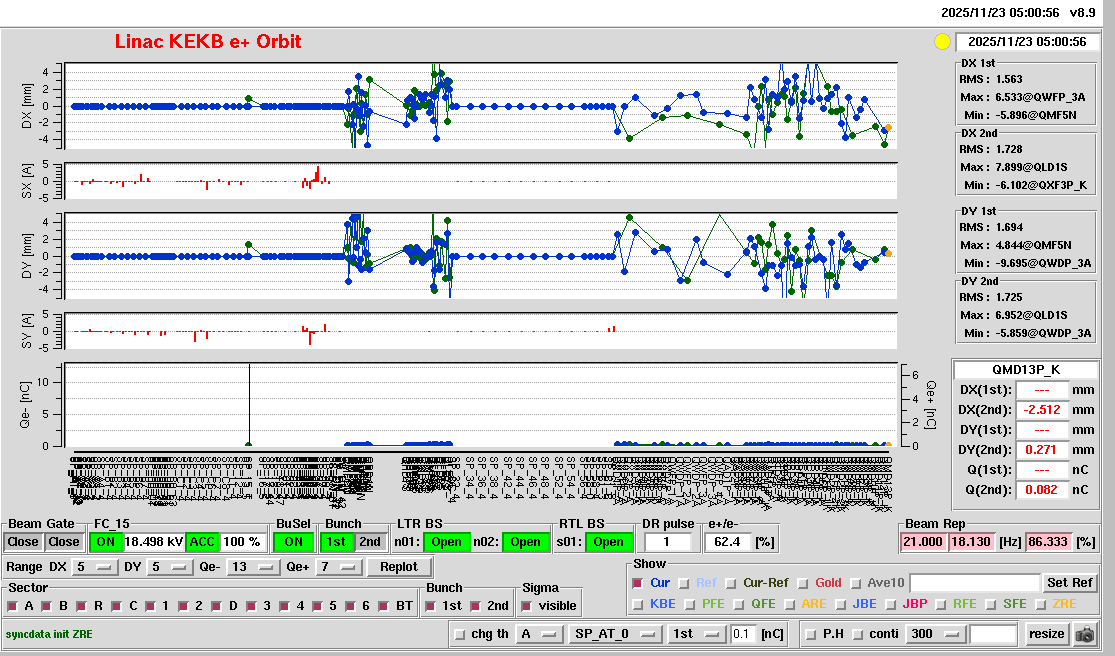1115x656 pixels.
Task: Click the Set Ref button
Action: pos(1069,583)
